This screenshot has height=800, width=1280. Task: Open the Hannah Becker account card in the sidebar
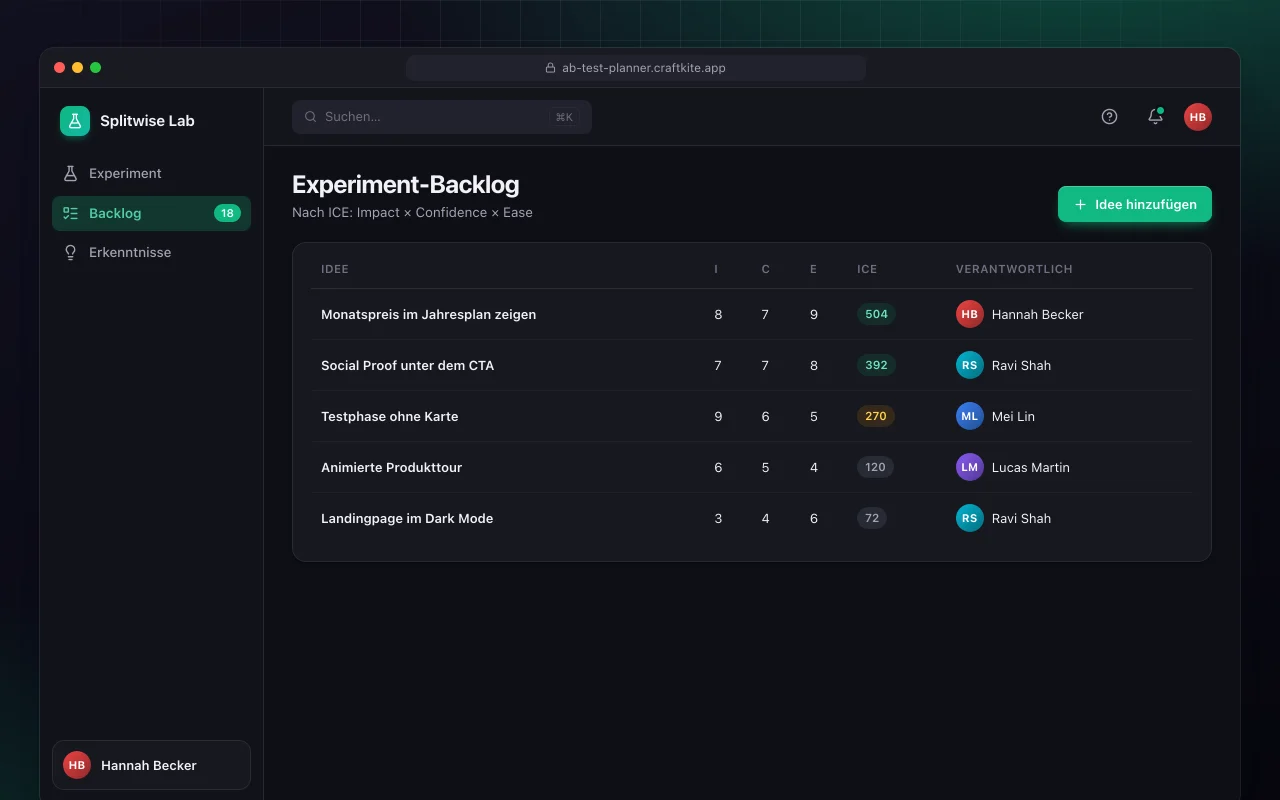pos(151,765)
